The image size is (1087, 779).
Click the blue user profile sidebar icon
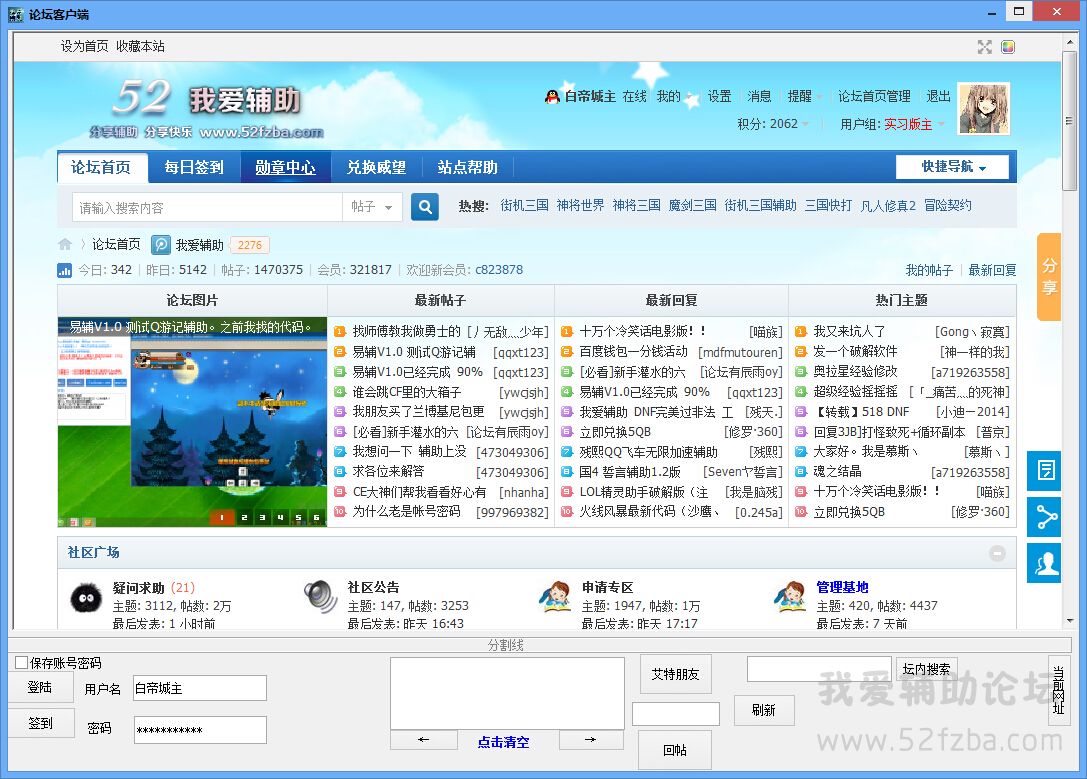tap(1045, 563)
